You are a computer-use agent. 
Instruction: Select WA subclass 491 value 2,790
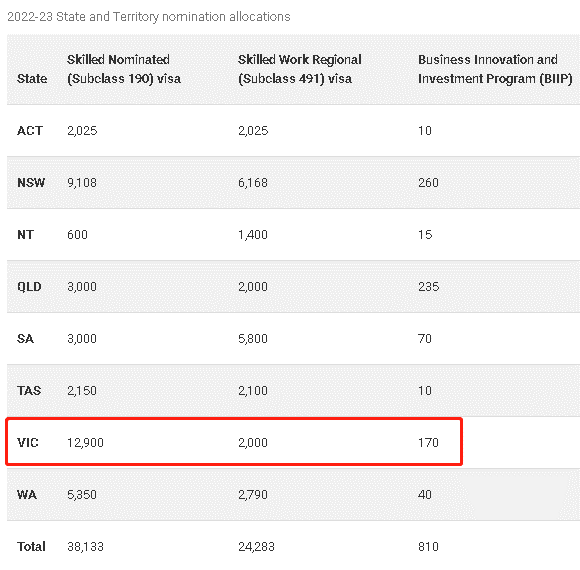(253, 495)
